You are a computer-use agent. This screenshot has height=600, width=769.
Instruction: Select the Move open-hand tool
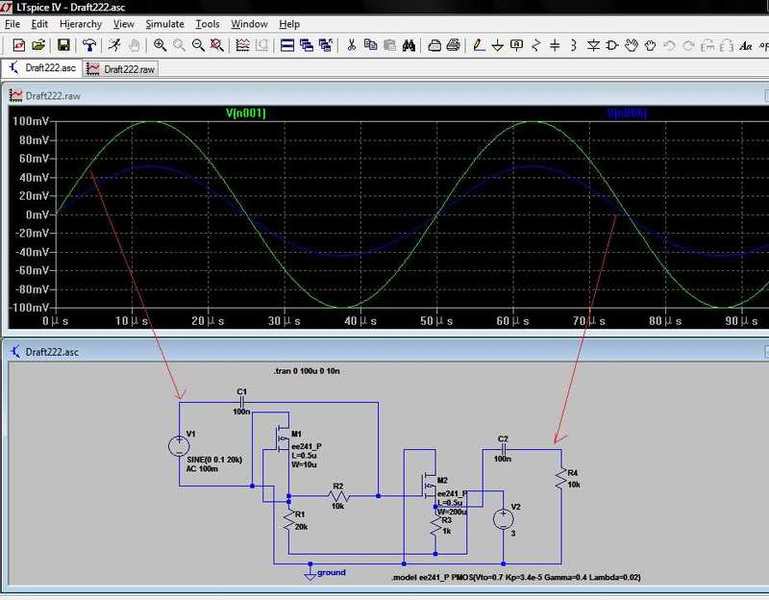pos(632,46)
